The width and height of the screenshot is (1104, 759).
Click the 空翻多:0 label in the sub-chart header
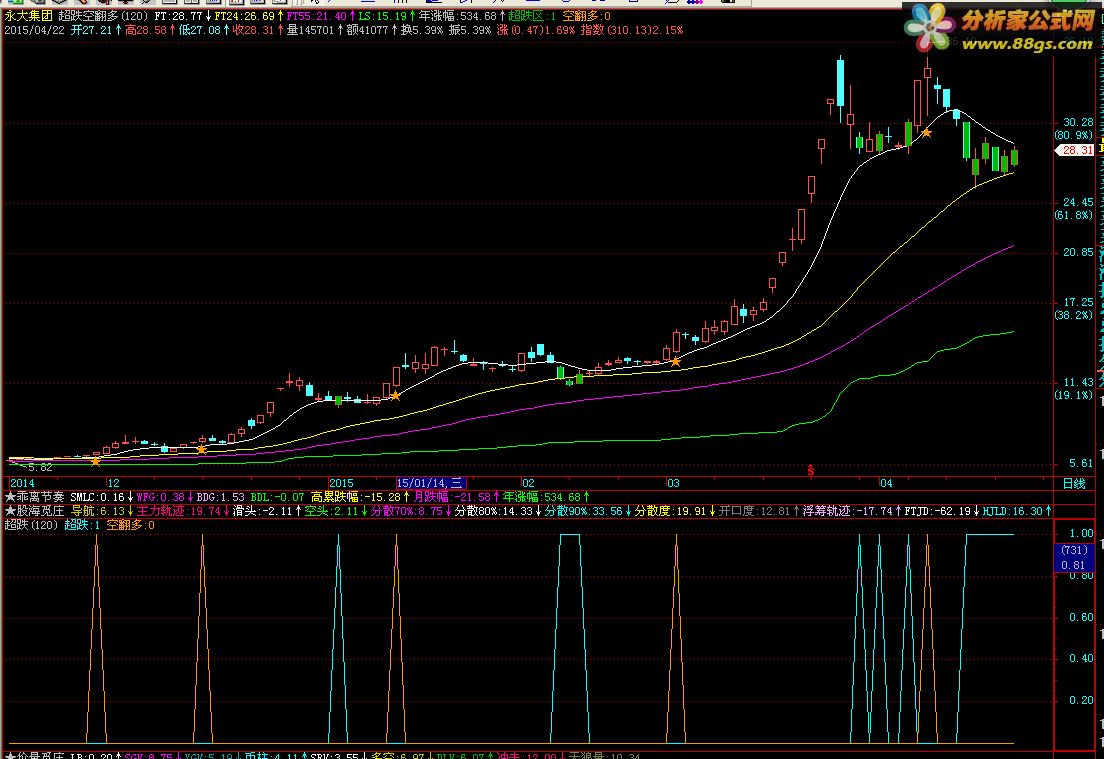pos(130,525)
